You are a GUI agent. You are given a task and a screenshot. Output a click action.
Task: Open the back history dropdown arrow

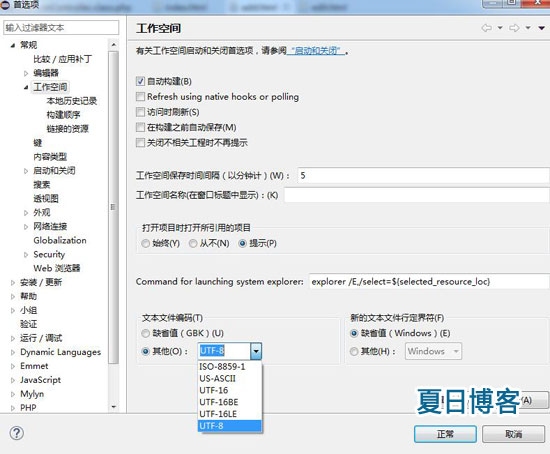pos(500,28)
